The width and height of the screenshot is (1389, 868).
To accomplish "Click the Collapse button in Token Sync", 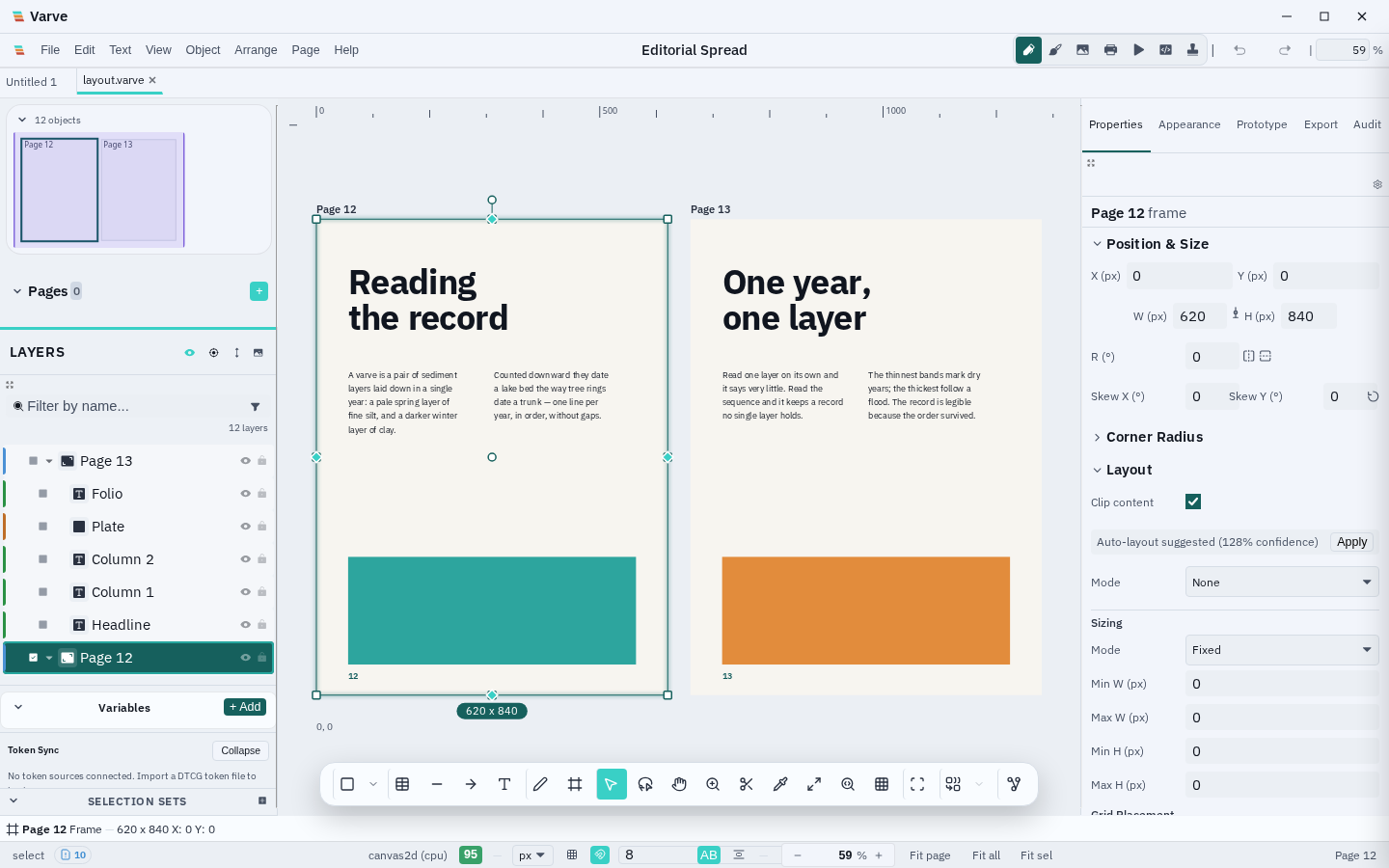I will (240, 750).
